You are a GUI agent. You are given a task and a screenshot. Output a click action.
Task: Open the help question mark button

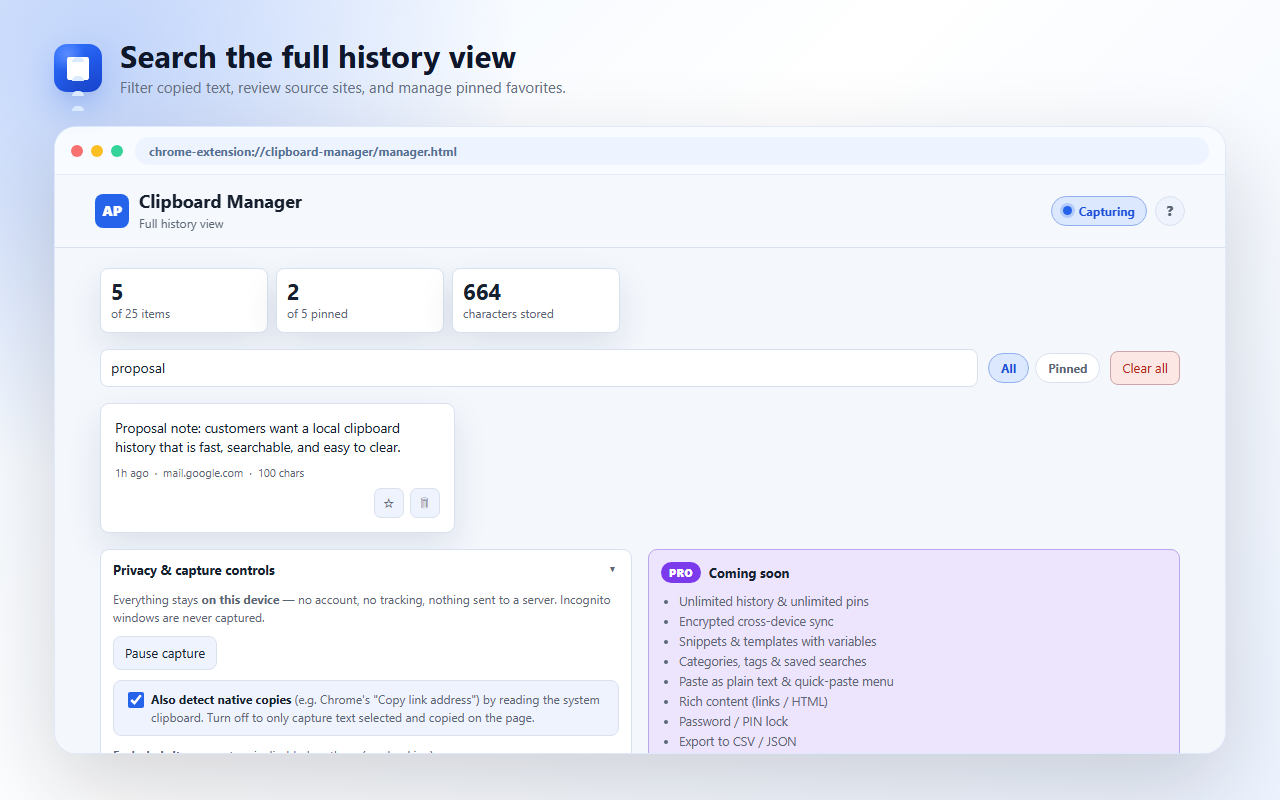click(x=1170, y=211)
